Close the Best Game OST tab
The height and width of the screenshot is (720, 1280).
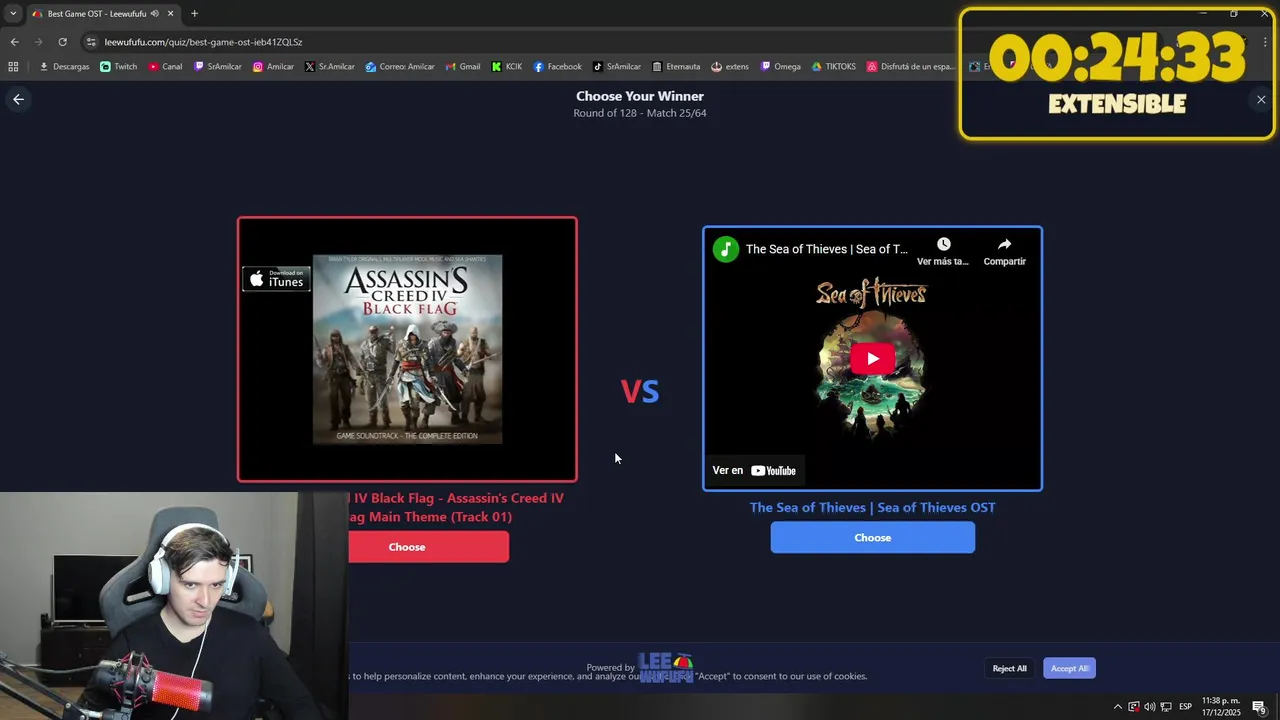[x=170, y=13]
